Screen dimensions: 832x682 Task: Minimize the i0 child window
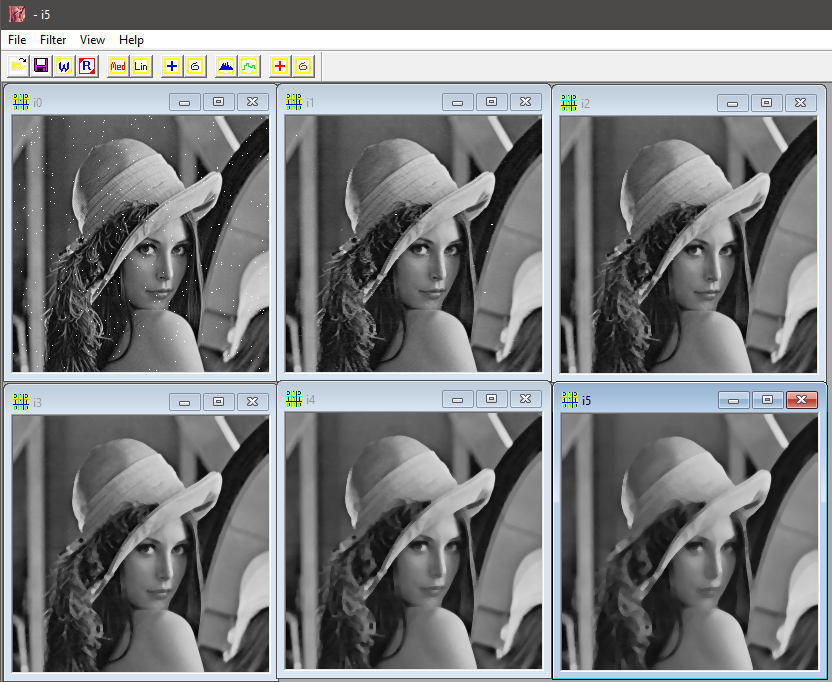185,102
